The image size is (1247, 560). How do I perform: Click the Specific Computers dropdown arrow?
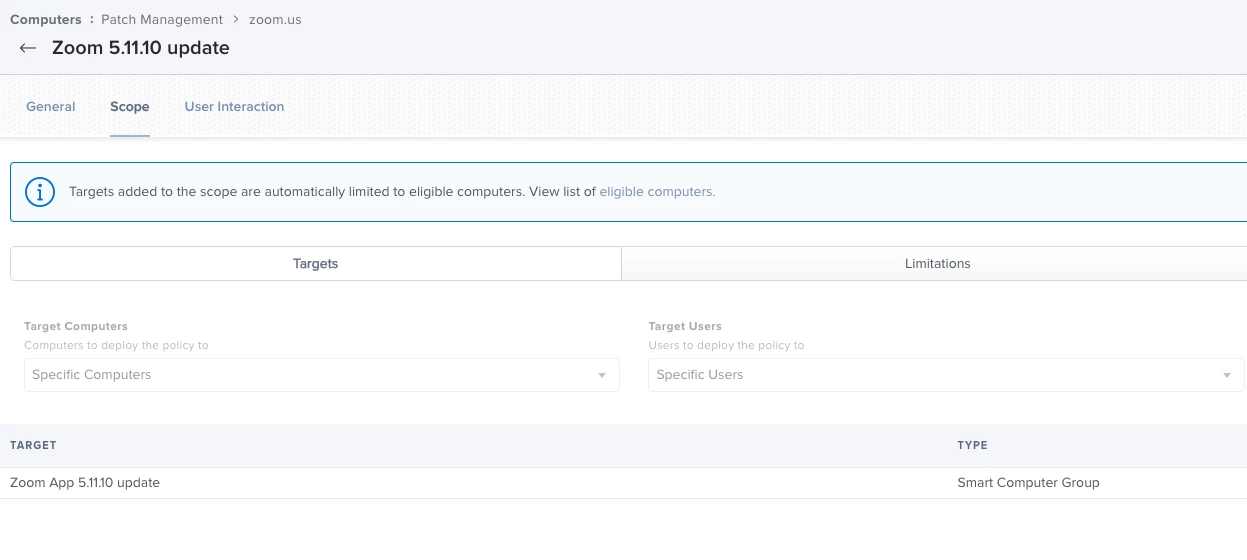(x=602, y=376)
